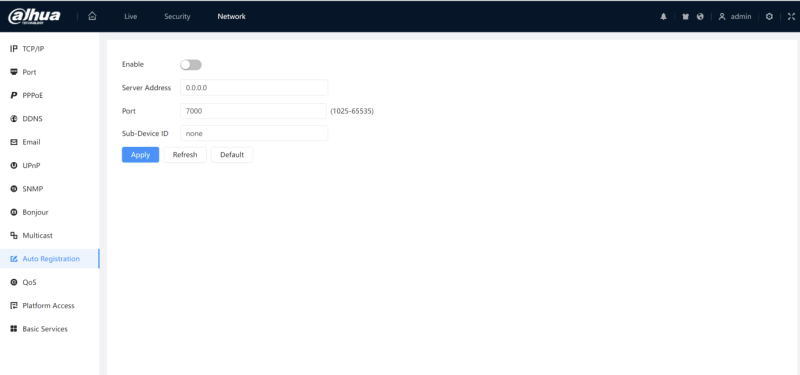The height and width of the screenshot is (375, 800).
Task: Open the language globe icon
Action: (700, 16)
